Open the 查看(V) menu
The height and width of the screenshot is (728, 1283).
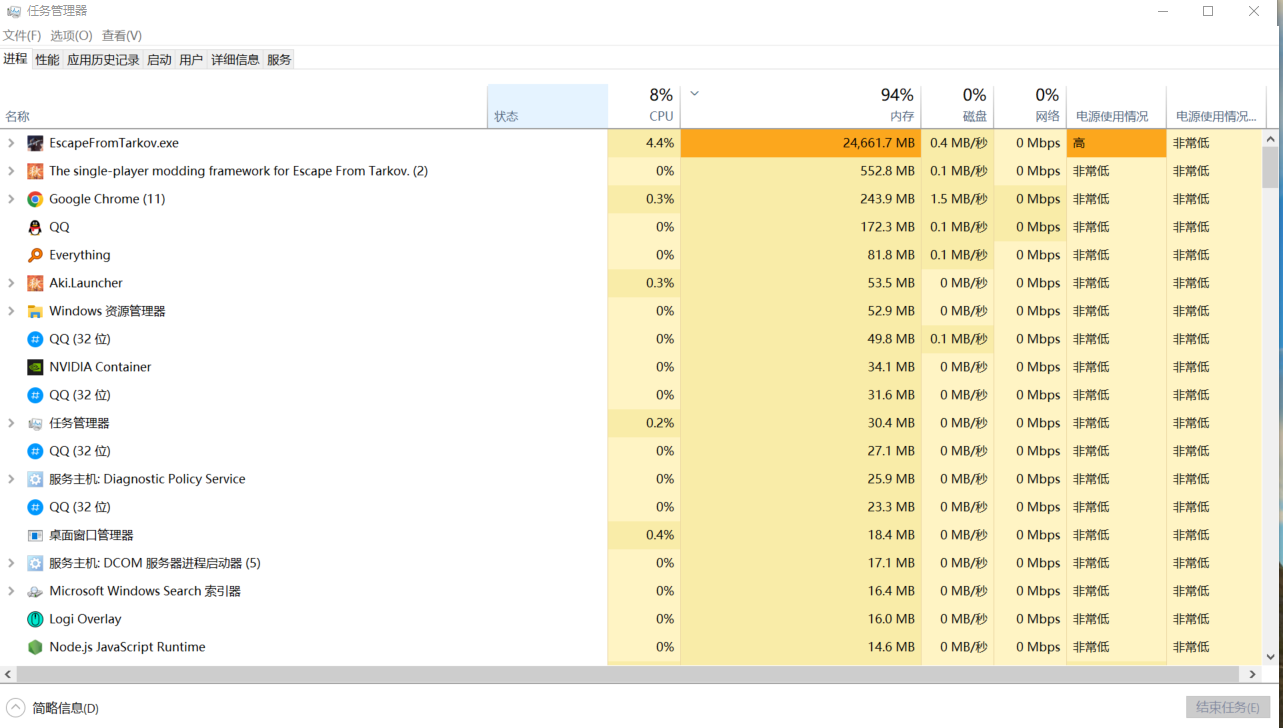[122, 35]
